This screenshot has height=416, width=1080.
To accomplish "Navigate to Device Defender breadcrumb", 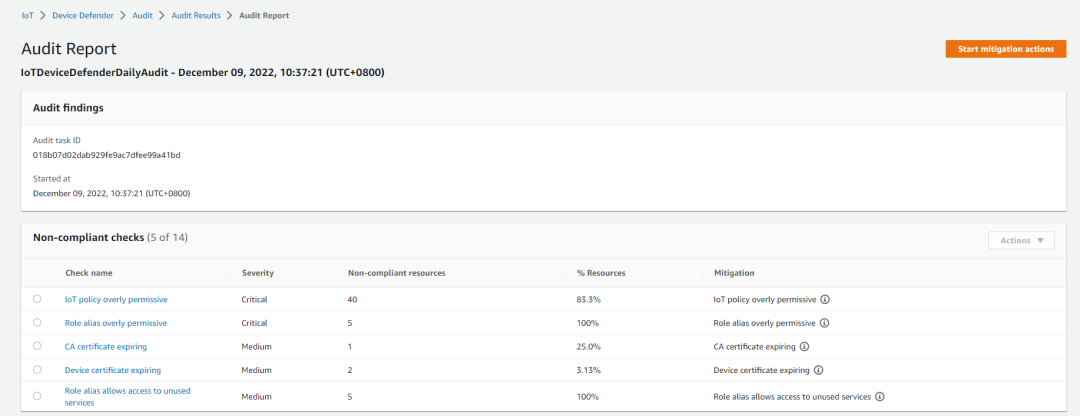I will pyautogui.click(x=82, y=16).
